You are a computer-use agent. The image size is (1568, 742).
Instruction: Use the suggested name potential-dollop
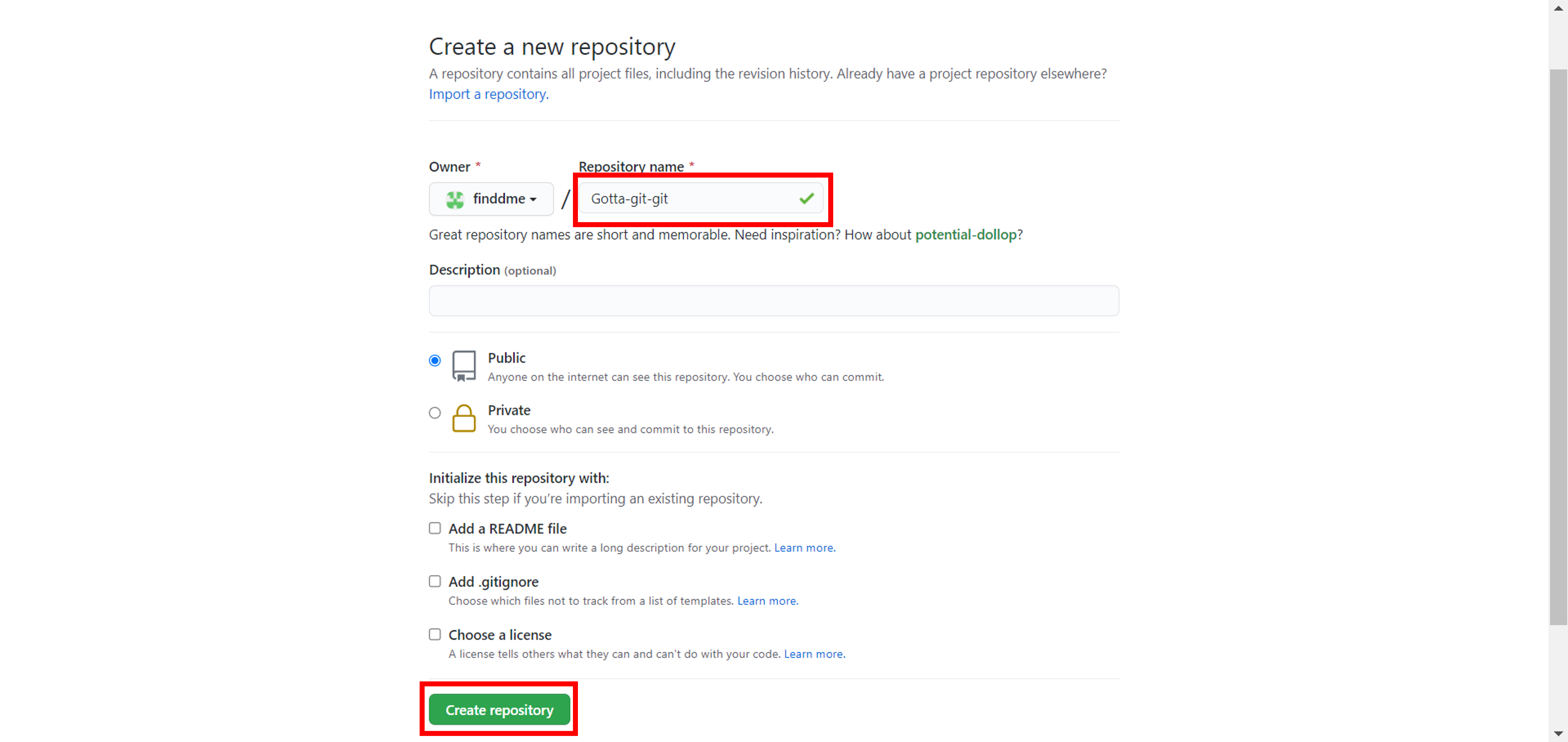point(965,234)
